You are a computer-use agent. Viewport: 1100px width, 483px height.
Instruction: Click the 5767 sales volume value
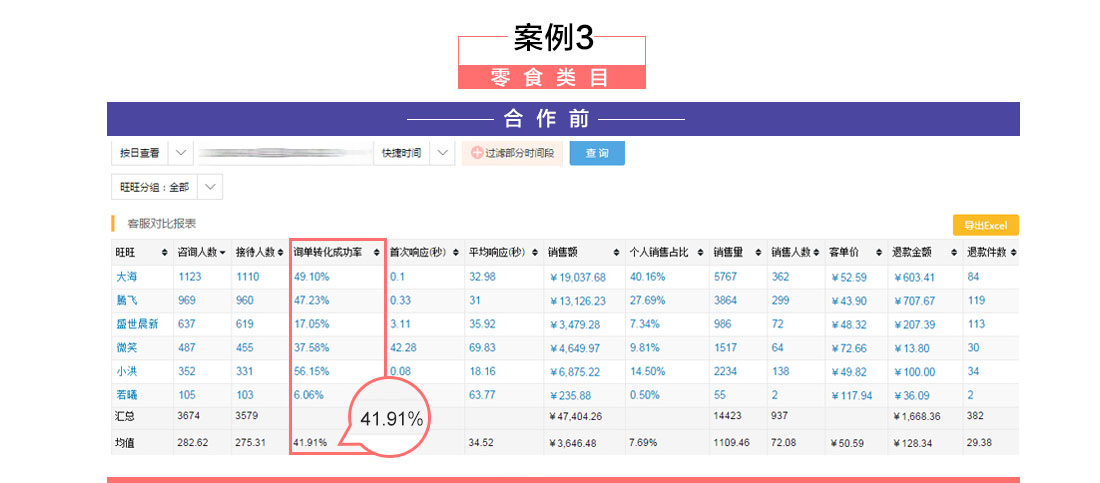click(725, 277)
